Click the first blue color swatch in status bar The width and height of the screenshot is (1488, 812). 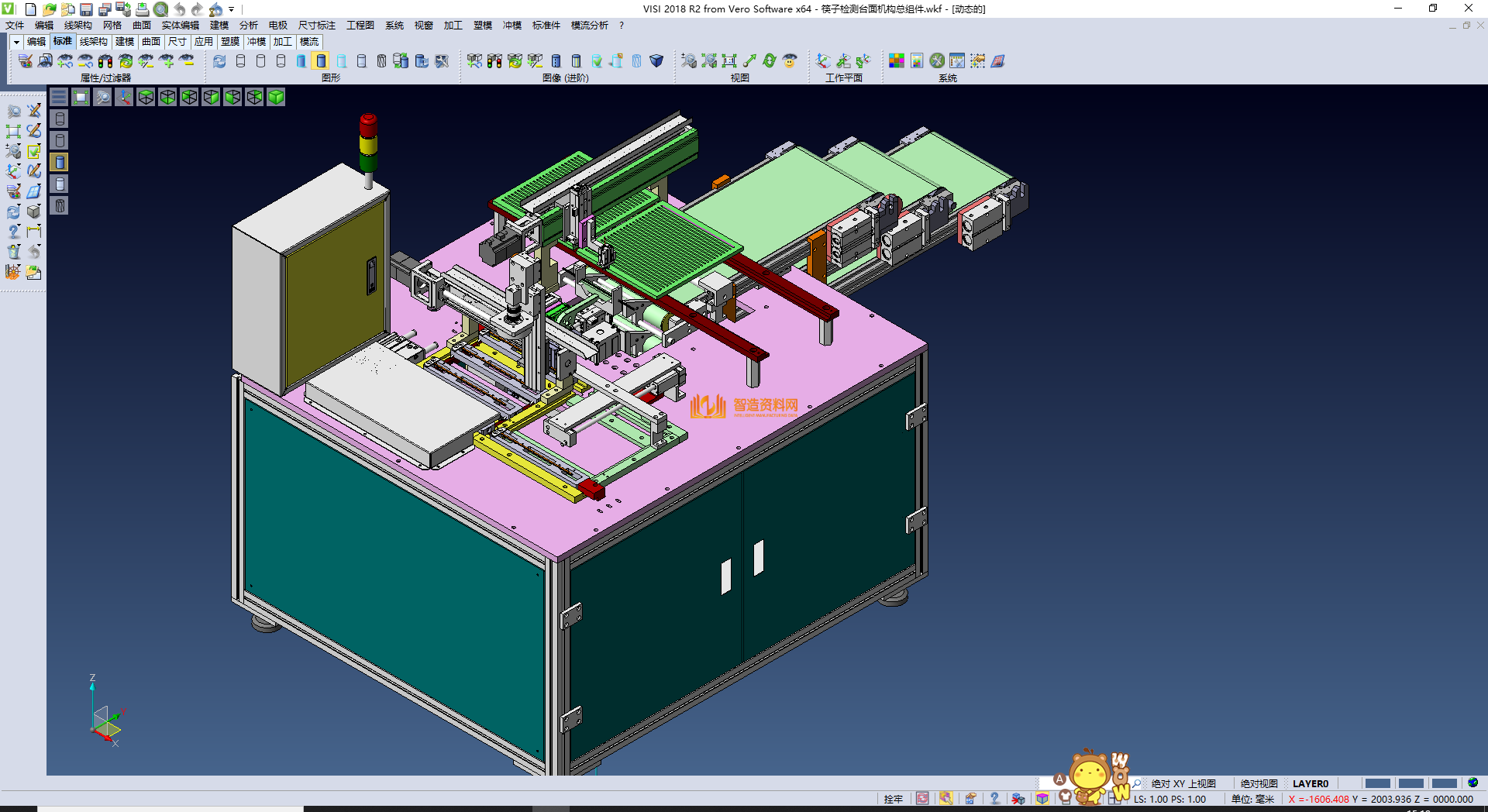(1377, 783)
